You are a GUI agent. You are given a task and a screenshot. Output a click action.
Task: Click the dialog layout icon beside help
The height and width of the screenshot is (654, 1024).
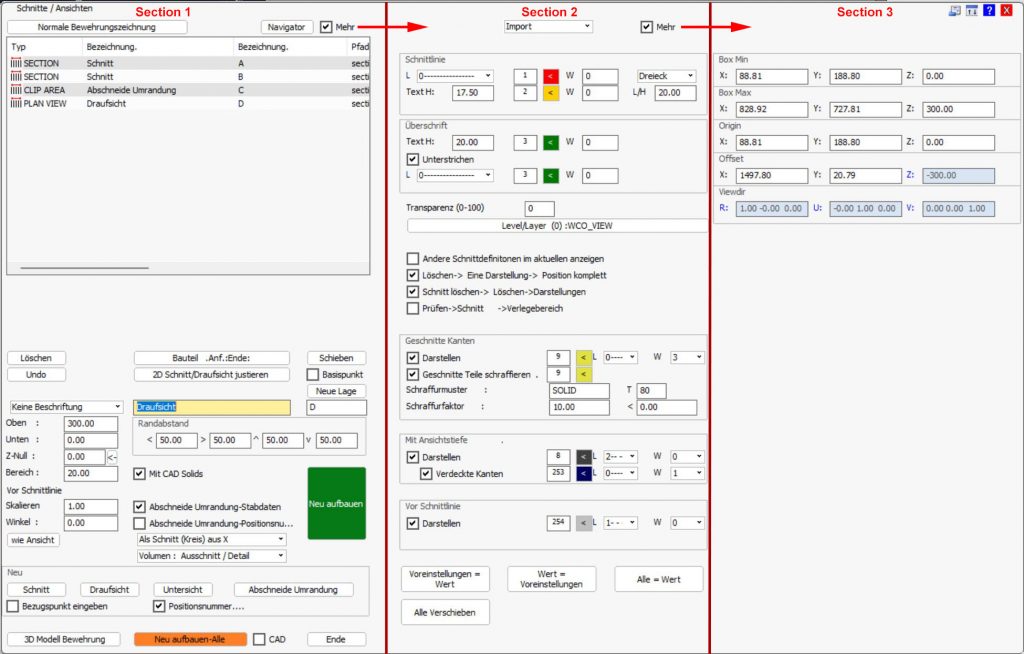pyautogui.click(x=971, y=10)
